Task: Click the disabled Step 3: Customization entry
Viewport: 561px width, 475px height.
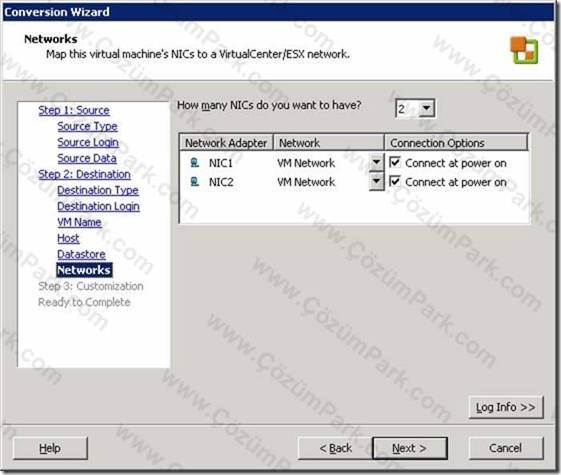Action: click(x=91, y=286)
